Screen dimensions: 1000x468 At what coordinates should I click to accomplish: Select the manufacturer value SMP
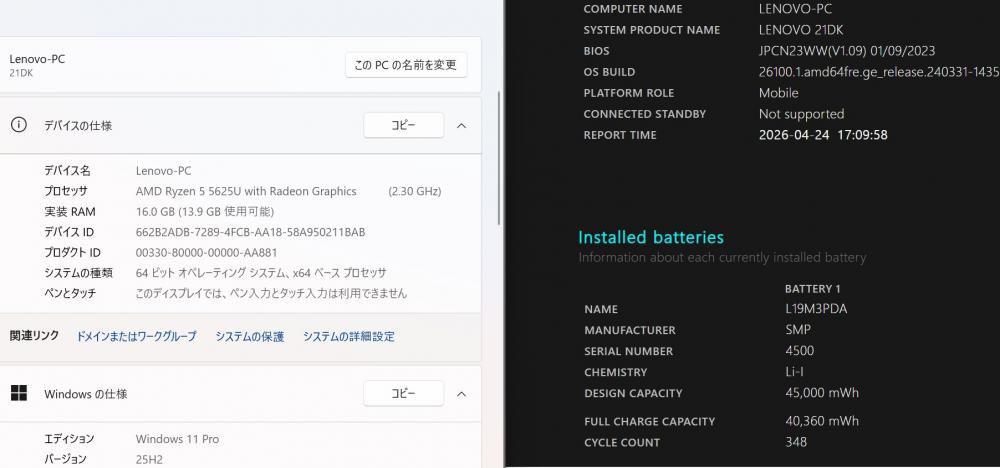point(798,330)
